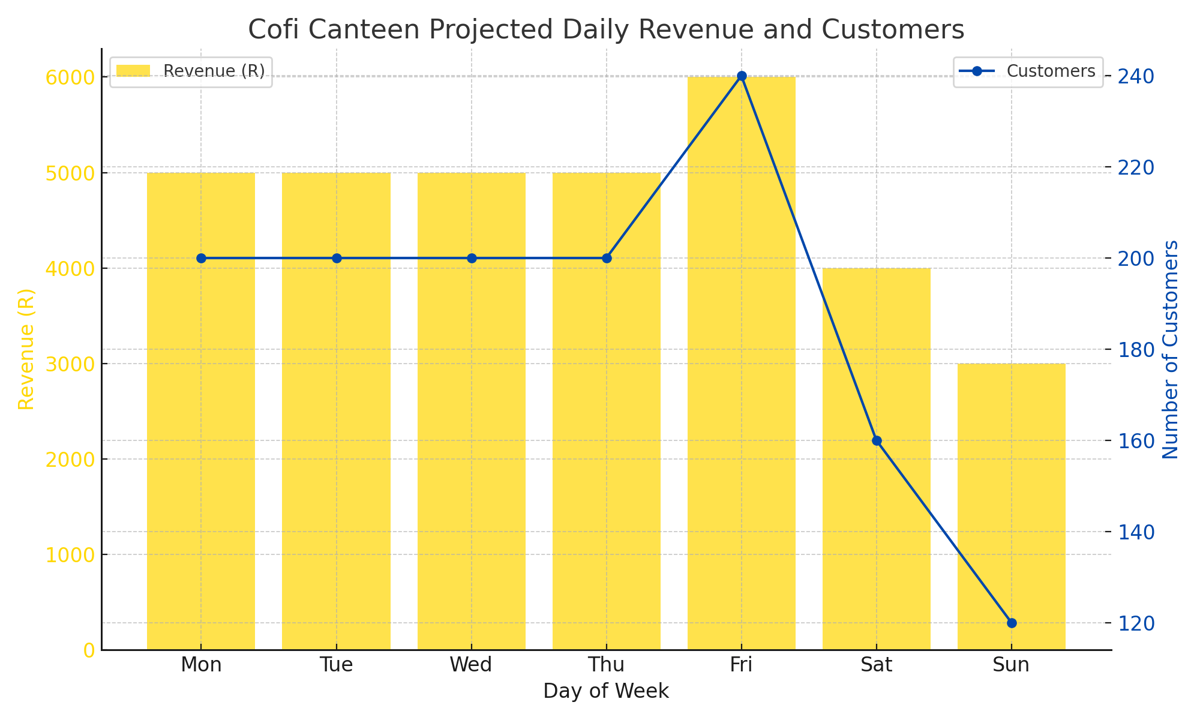Click the Revenue (R) y-axis label

(27, 349)
